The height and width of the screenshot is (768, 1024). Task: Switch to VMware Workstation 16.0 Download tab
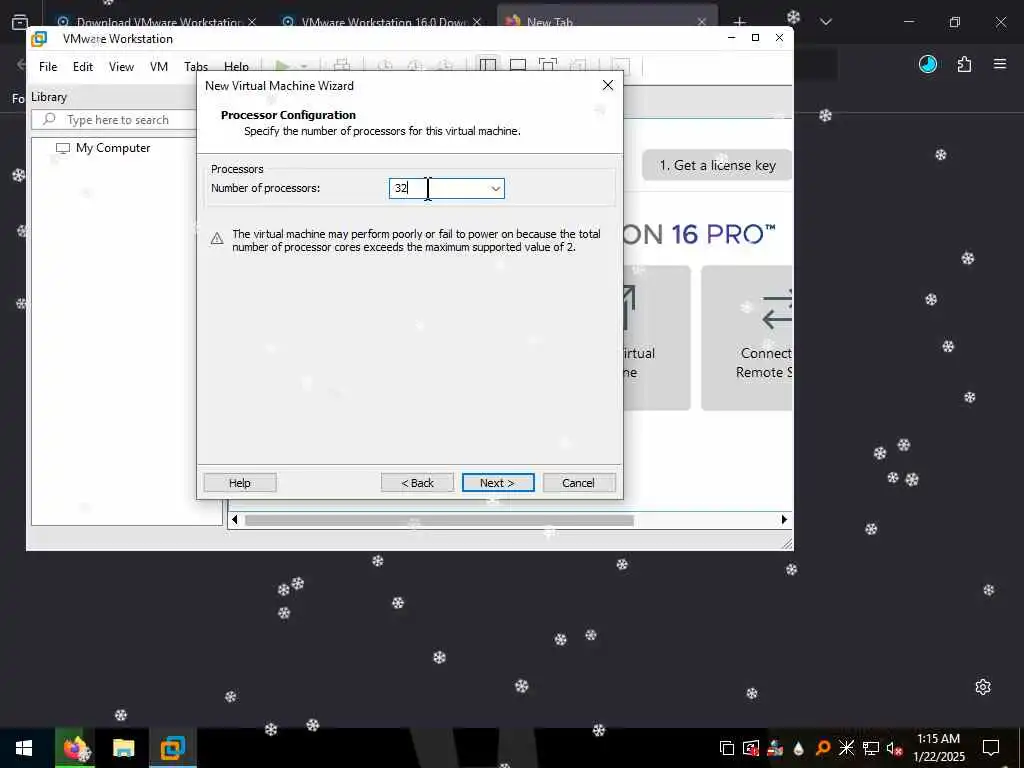[x=382, y=22]
